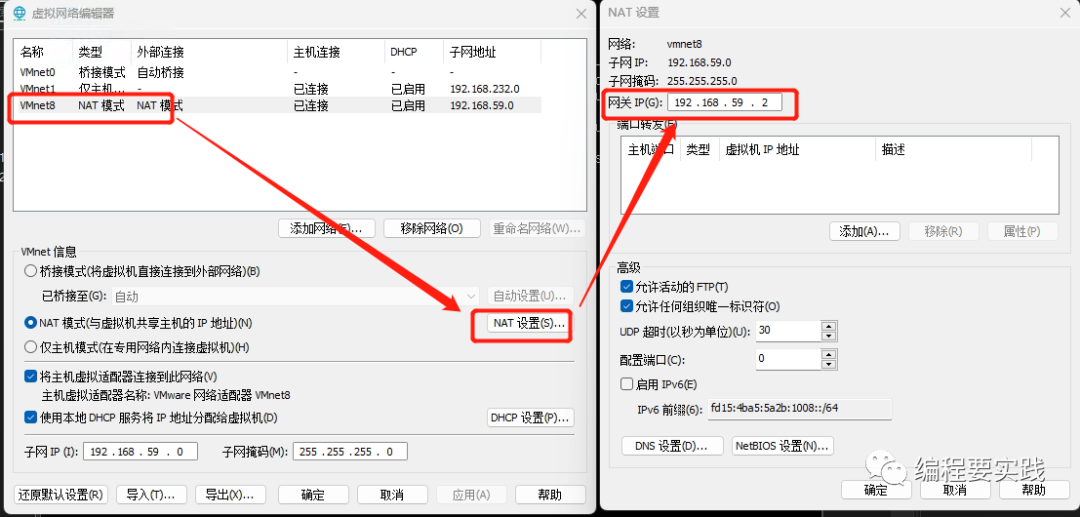Toggle 使用本地 DHCP 服务 checkbox

pyautogui.click(x=30, y=417)
